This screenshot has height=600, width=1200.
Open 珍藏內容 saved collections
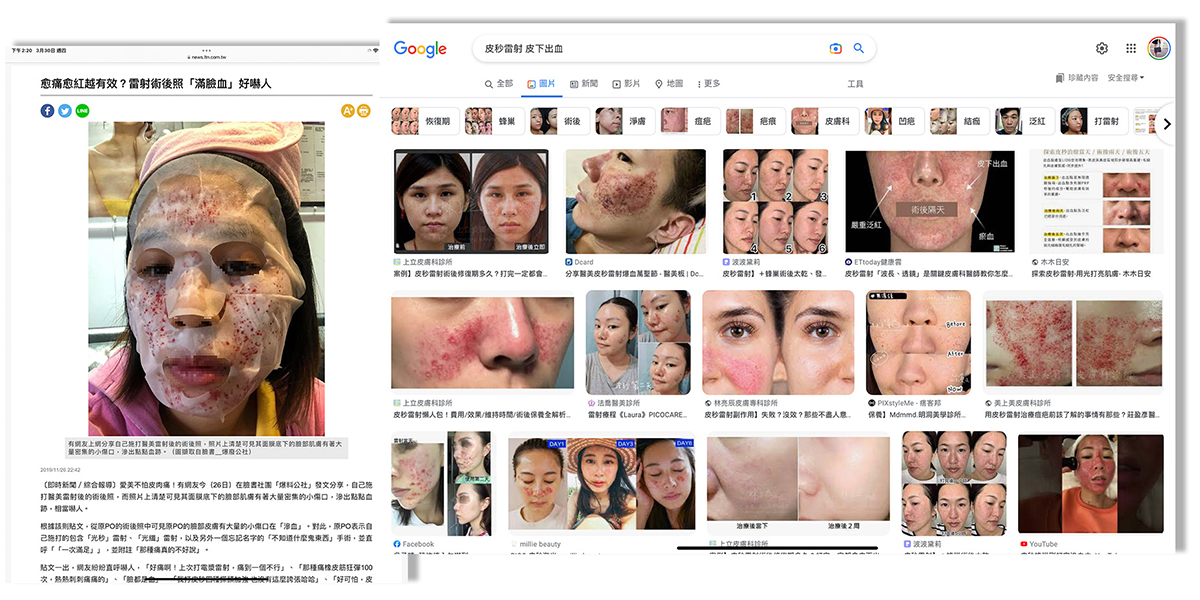[1076, 77]
